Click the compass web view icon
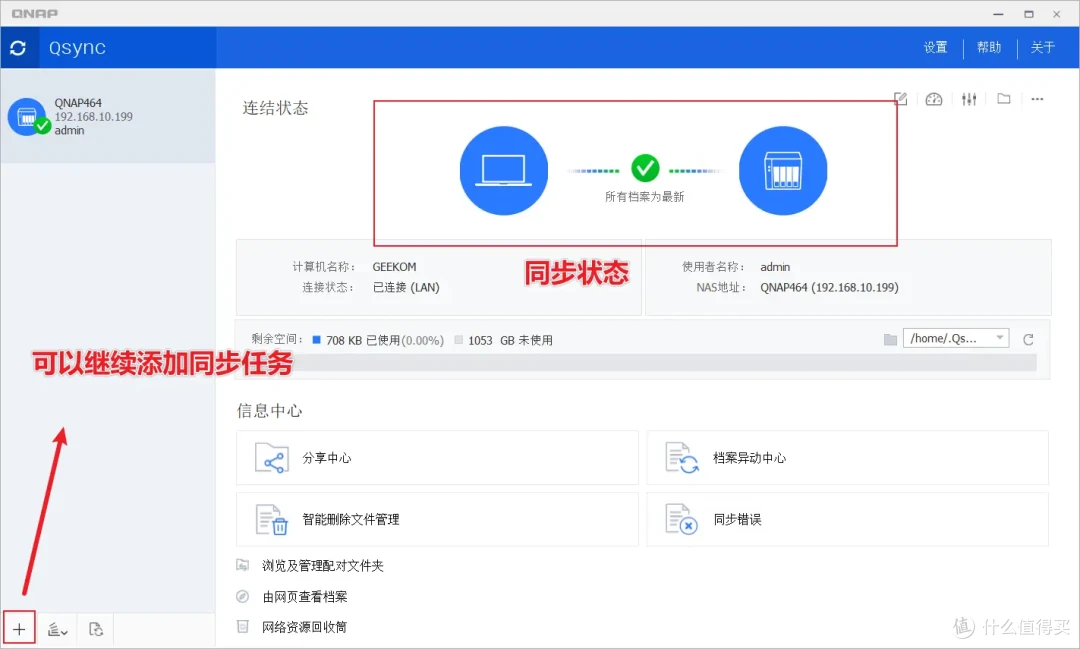Screen dimensions: 1080x649 tap(242, 596)
